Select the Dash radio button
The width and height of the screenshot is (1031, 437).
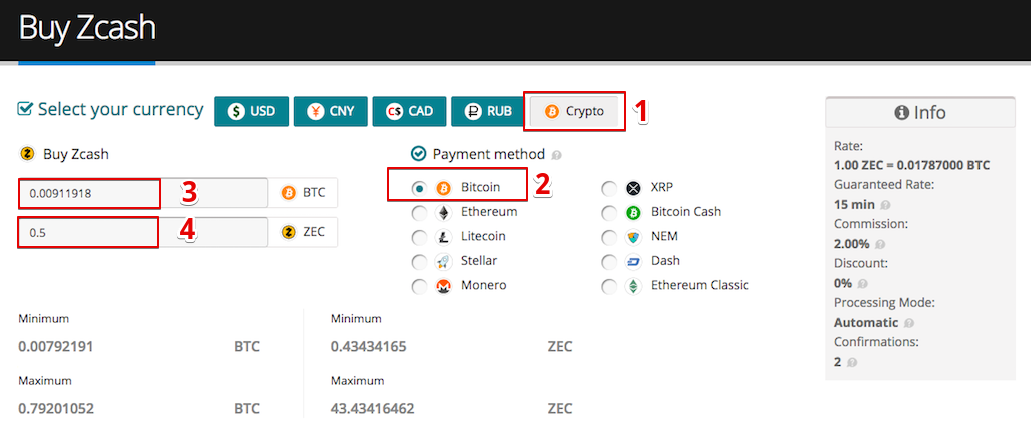point(609,262)
